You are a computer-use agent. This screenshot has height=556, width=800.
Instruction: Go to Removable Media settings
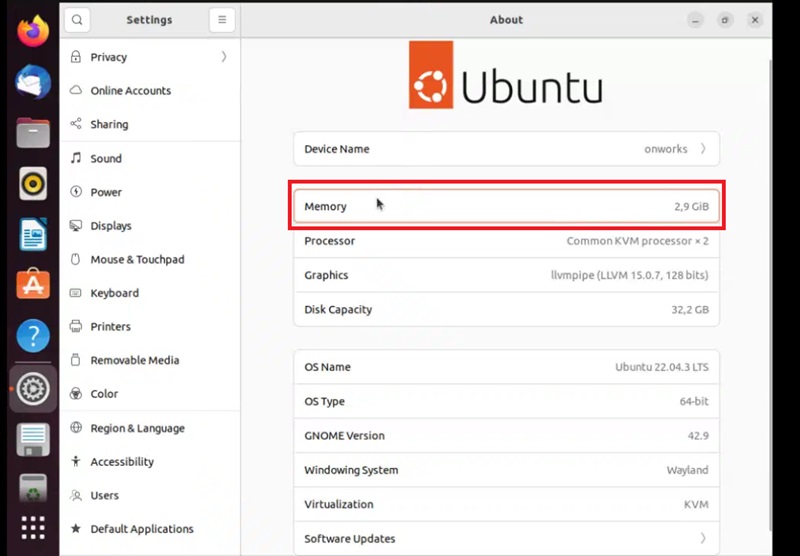(x=150, y=360)
